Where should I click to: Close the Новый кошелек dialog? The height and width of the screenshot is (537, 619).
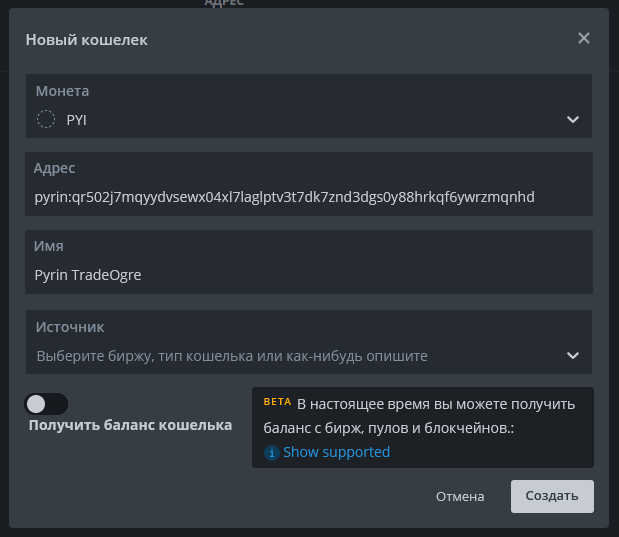(x=583, y=38)
